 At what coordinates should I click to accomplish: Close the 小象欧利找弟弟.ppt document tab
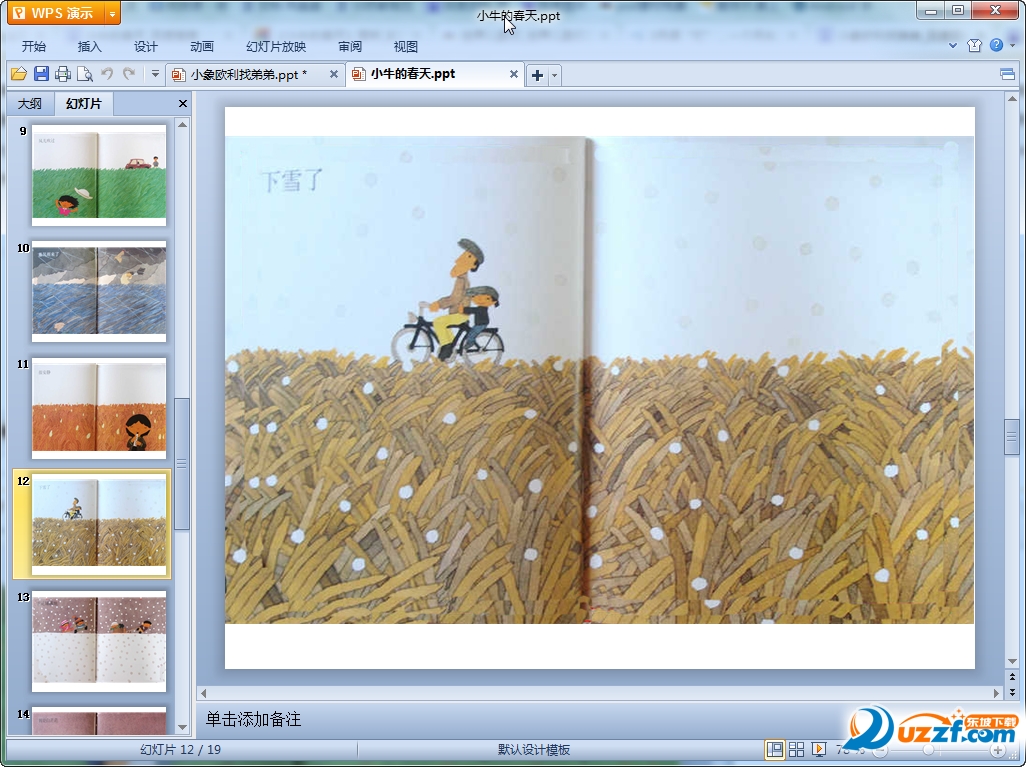pos(334,75)
